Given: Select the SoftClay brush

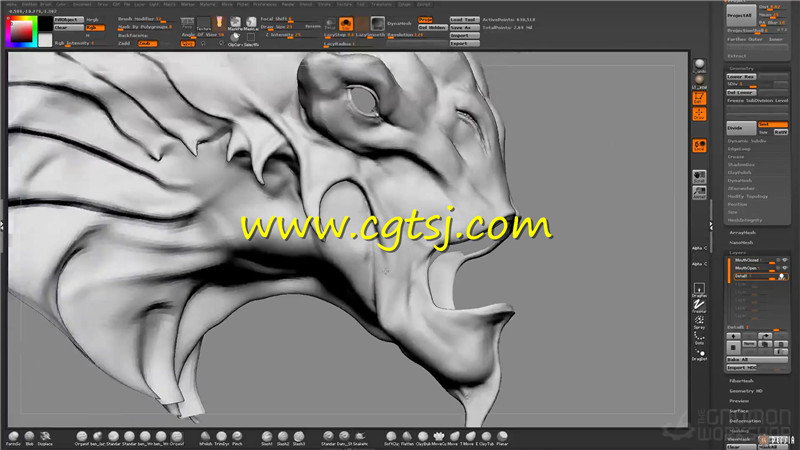Looking at the screenshot, I should point(391,437).
